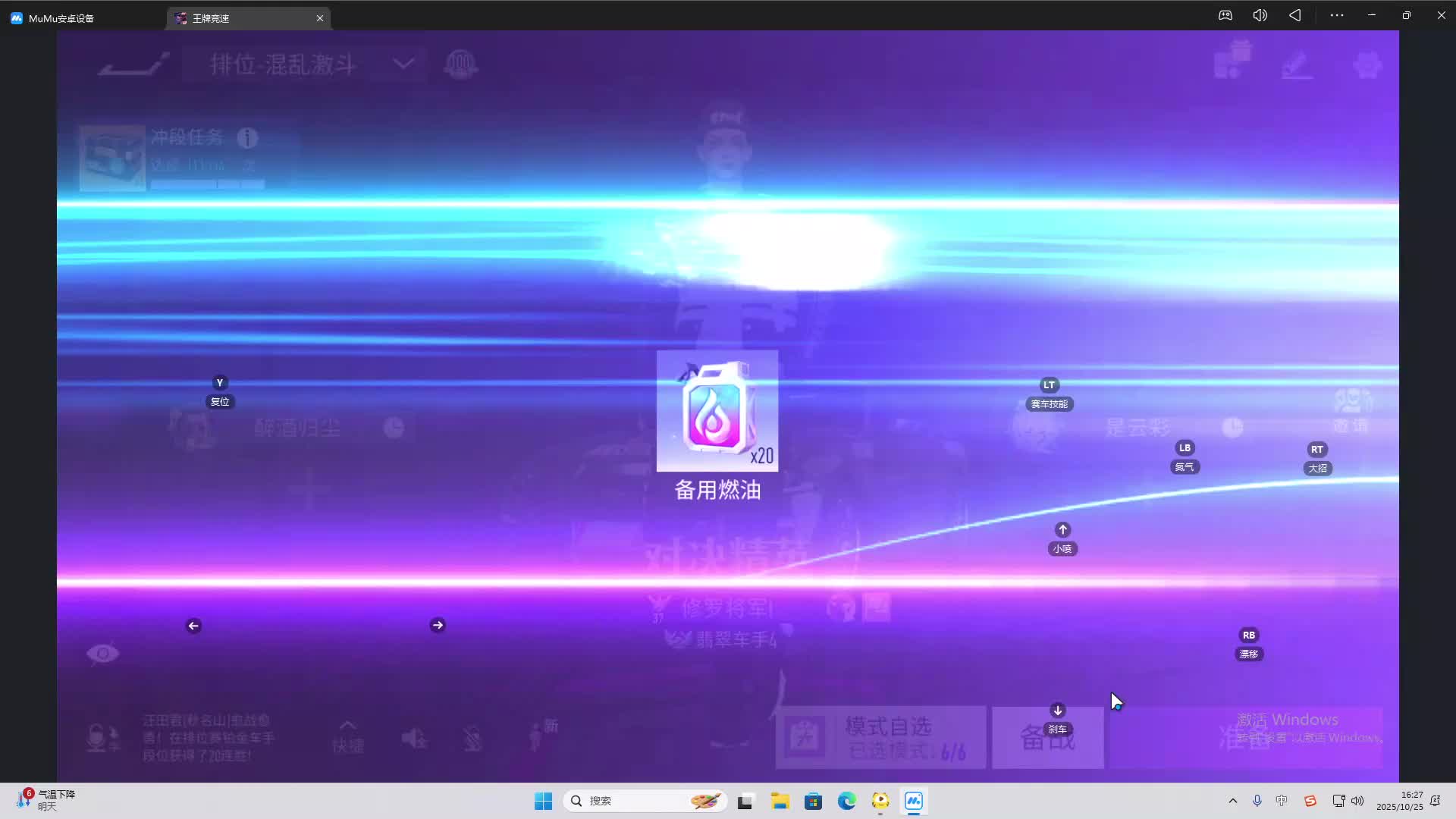
Task: Switch to the MuMu安卓设备 tab
Action: 61,18
